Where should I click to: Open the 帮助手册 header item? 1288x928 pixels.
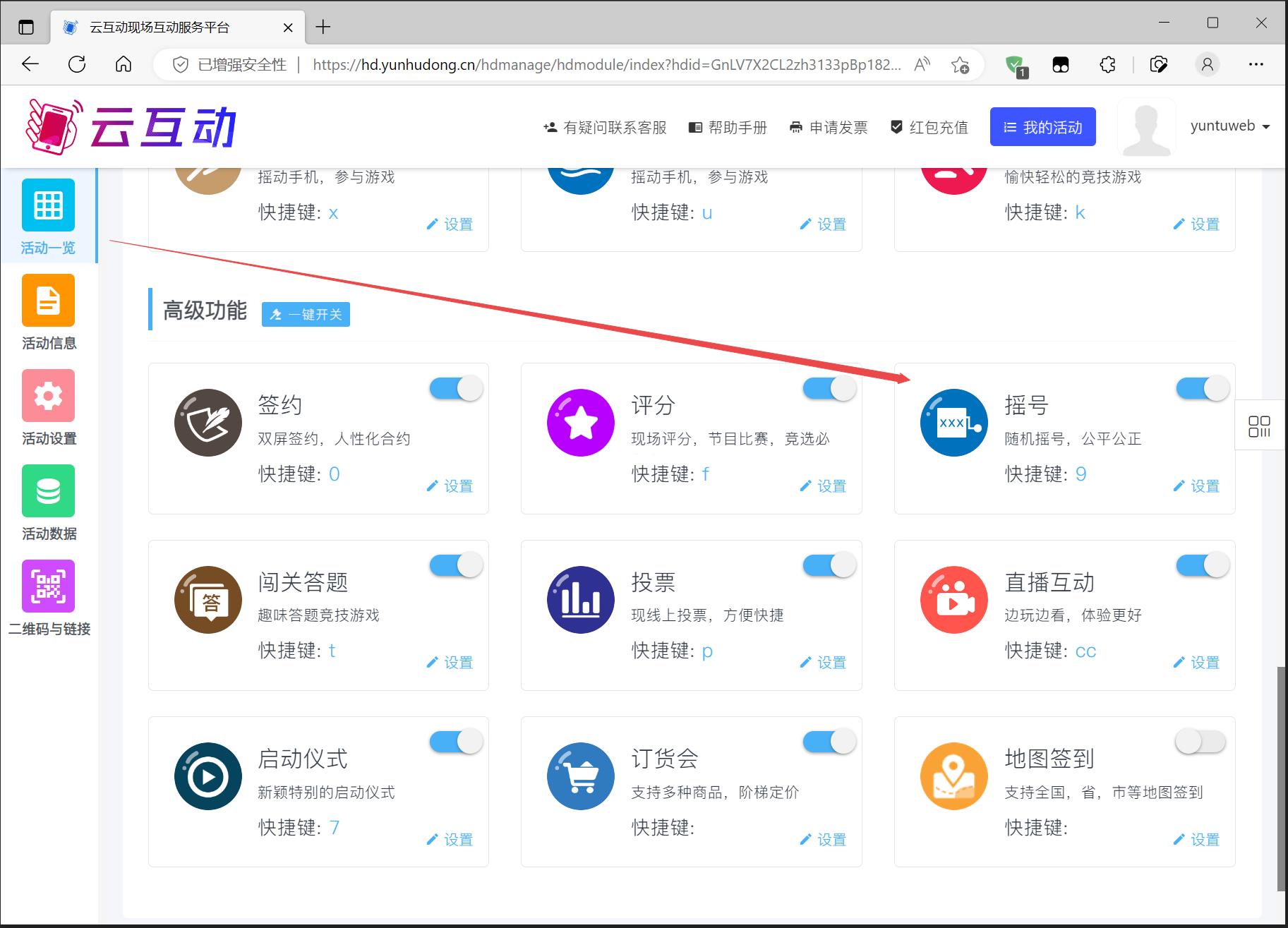(x=728, y=128)
